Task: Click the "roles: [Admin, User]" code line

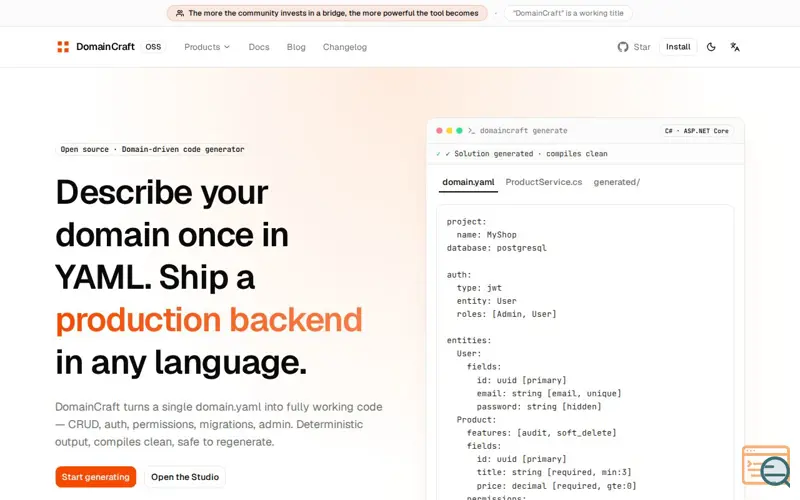Action: [506, 314]
